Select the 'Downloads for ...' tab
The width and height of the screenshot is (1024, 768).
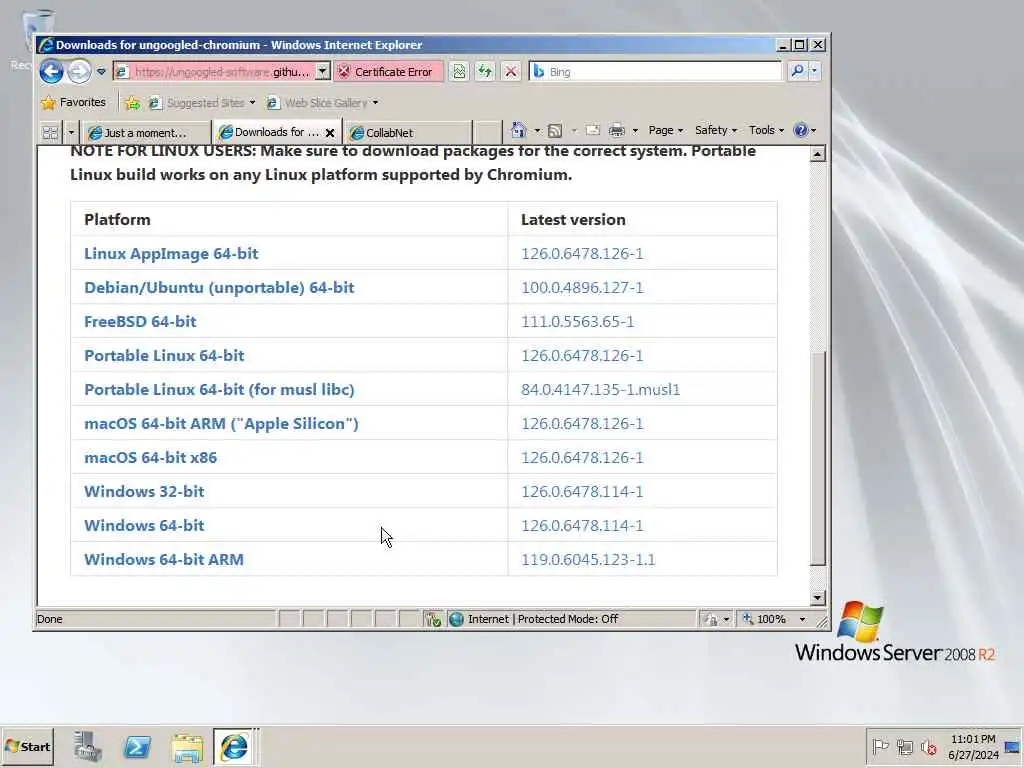click(270, 132)
